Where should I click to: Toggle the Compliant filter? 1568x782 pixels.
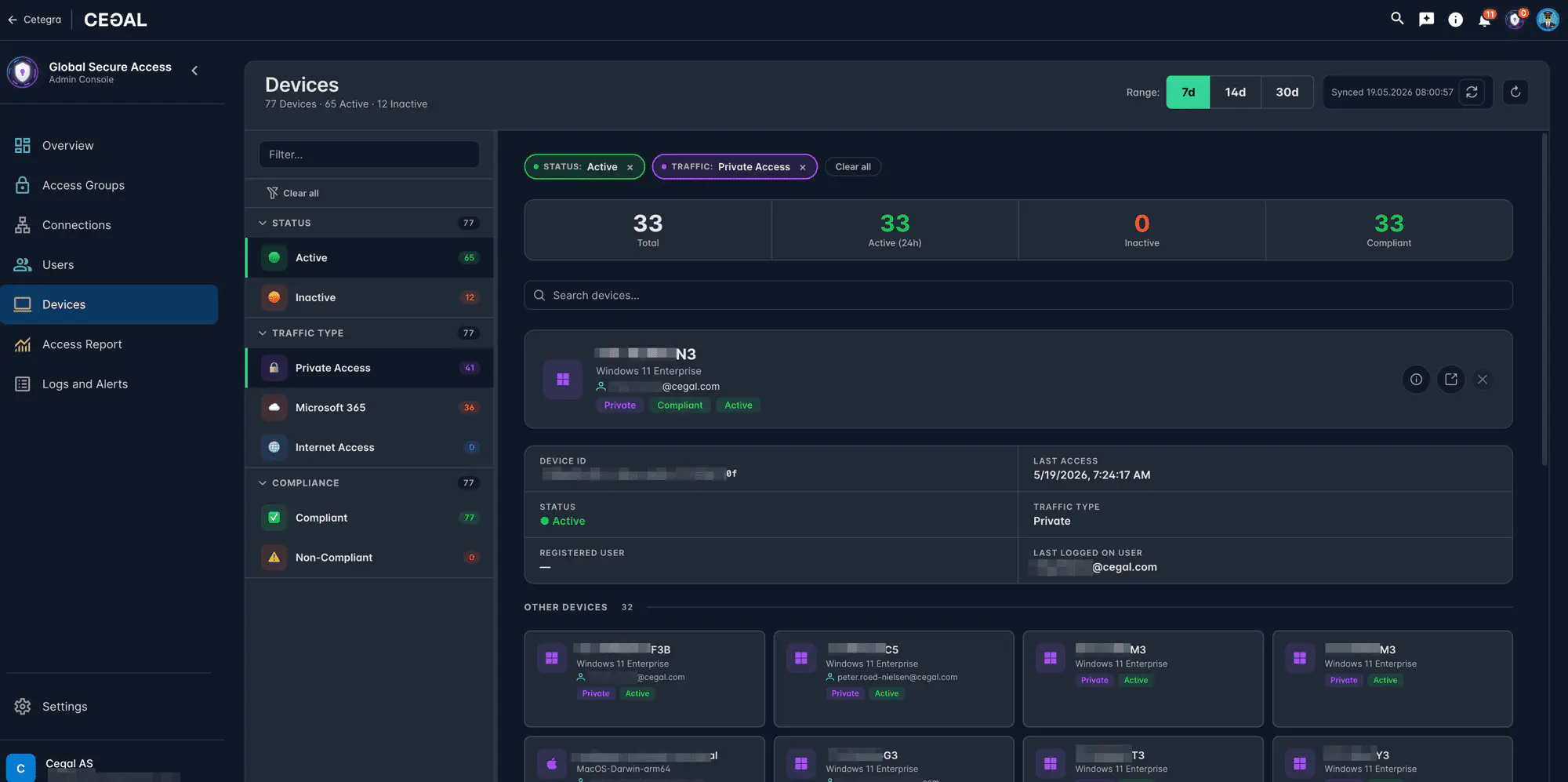[369, 518]
